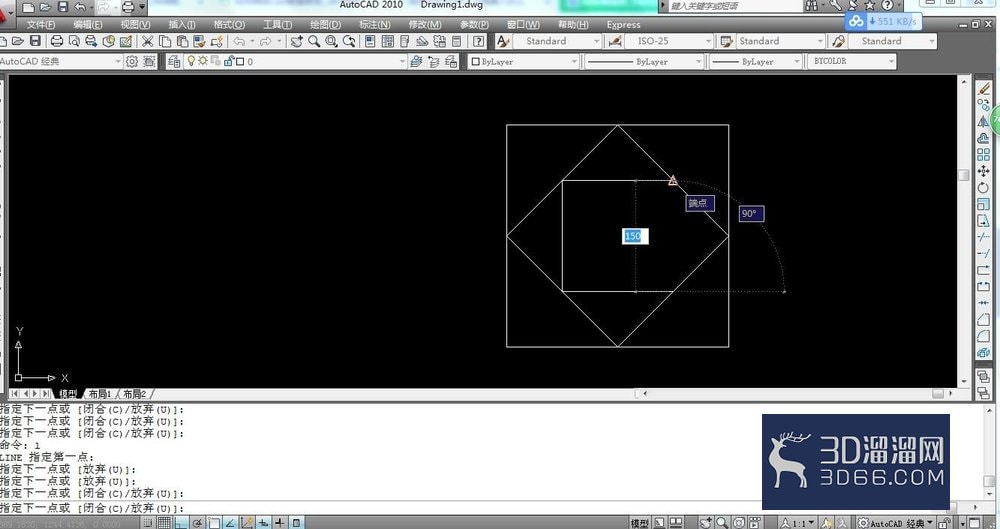The height and width of the screenshot is (529, 1000).
Task: Click the Favorites star icon in InfoCenter
Action: tap(871, 6)
